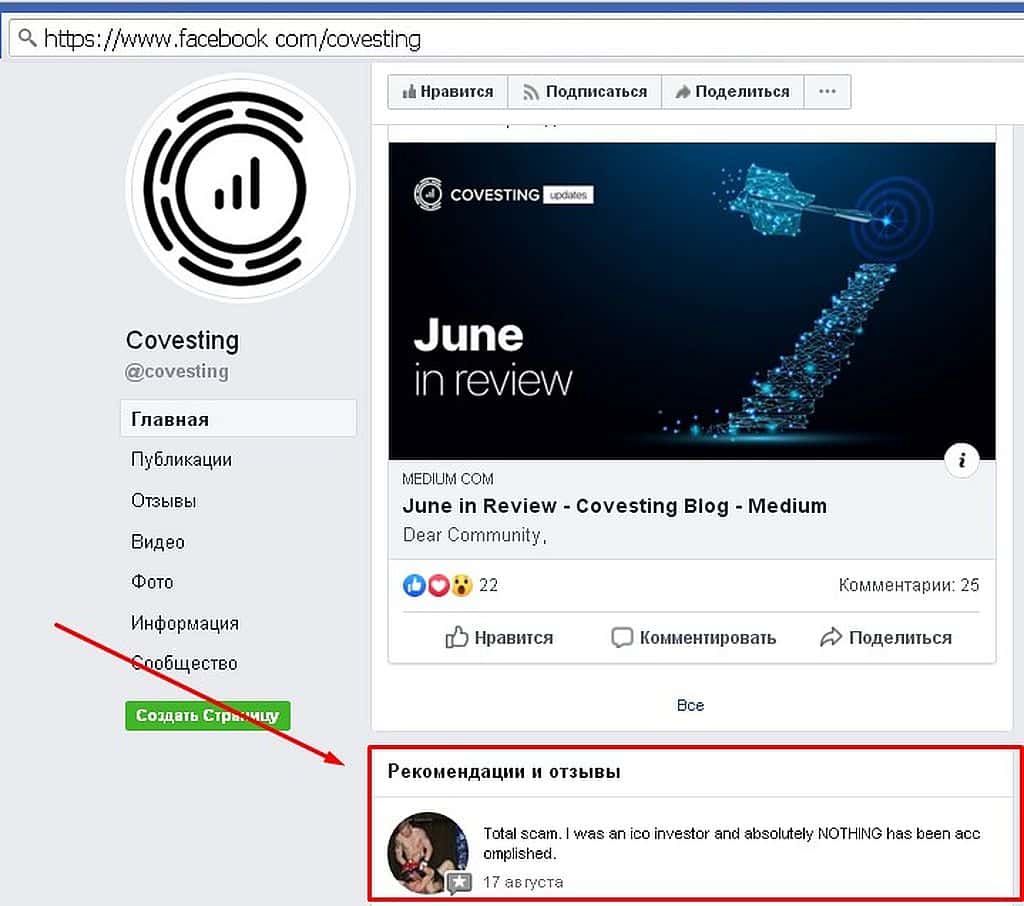Image resolution: width=1024 pixels, height=906 pixels.
Task: Open the Видео sidebar section
Action: (x=157, y=542)
